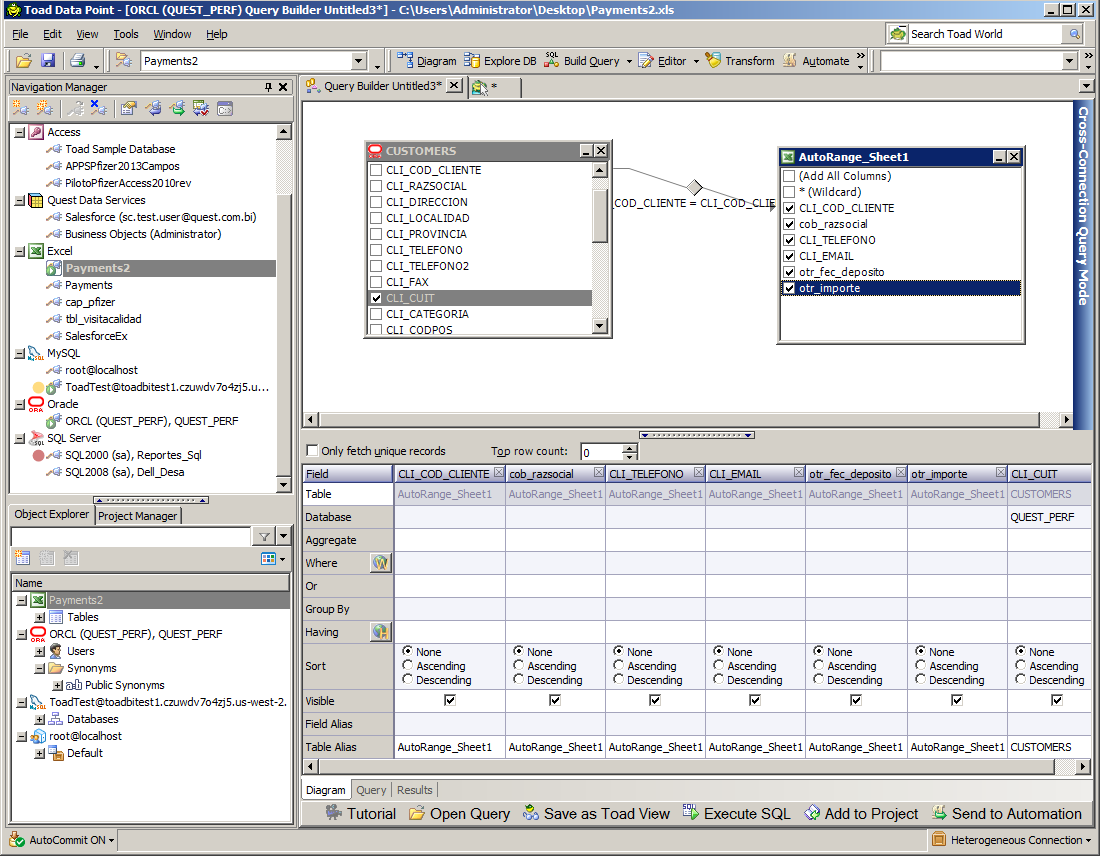Remove the otr_importe field column
Screen dimensions: 1100x856
coord(1000,473)
